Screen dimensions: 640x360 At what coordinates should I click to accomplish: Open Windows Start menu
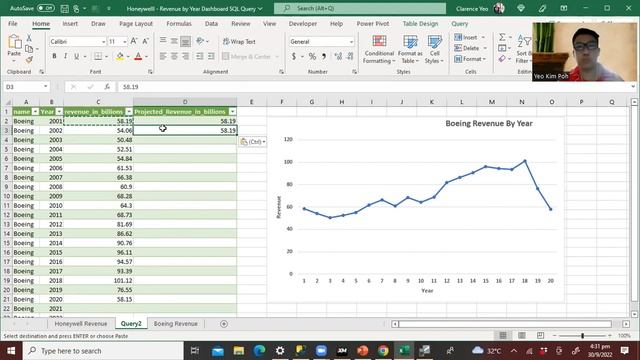click(11, 351)
